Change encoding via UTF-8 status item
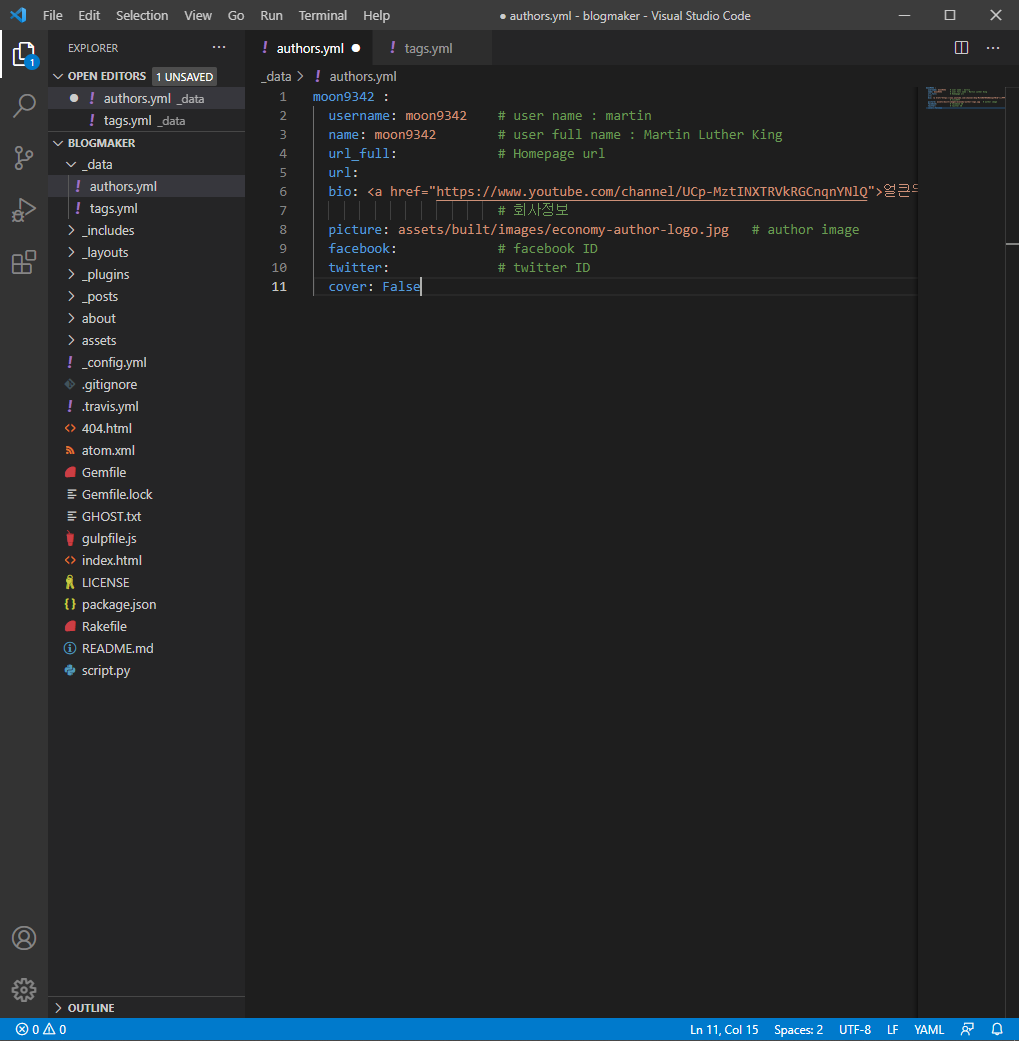The height and width of the screenshot is (1041, 1019). 854,1030
